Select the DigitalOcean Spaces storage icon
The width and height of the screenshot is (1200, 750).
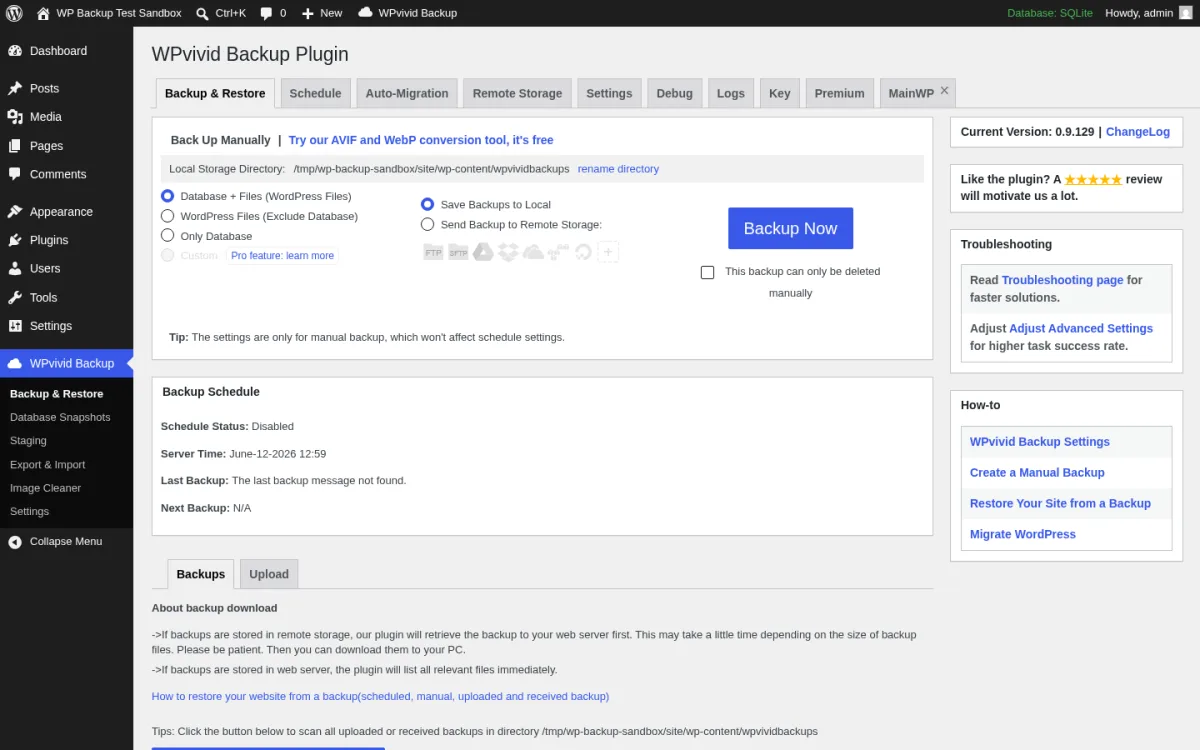coord(583,252)
